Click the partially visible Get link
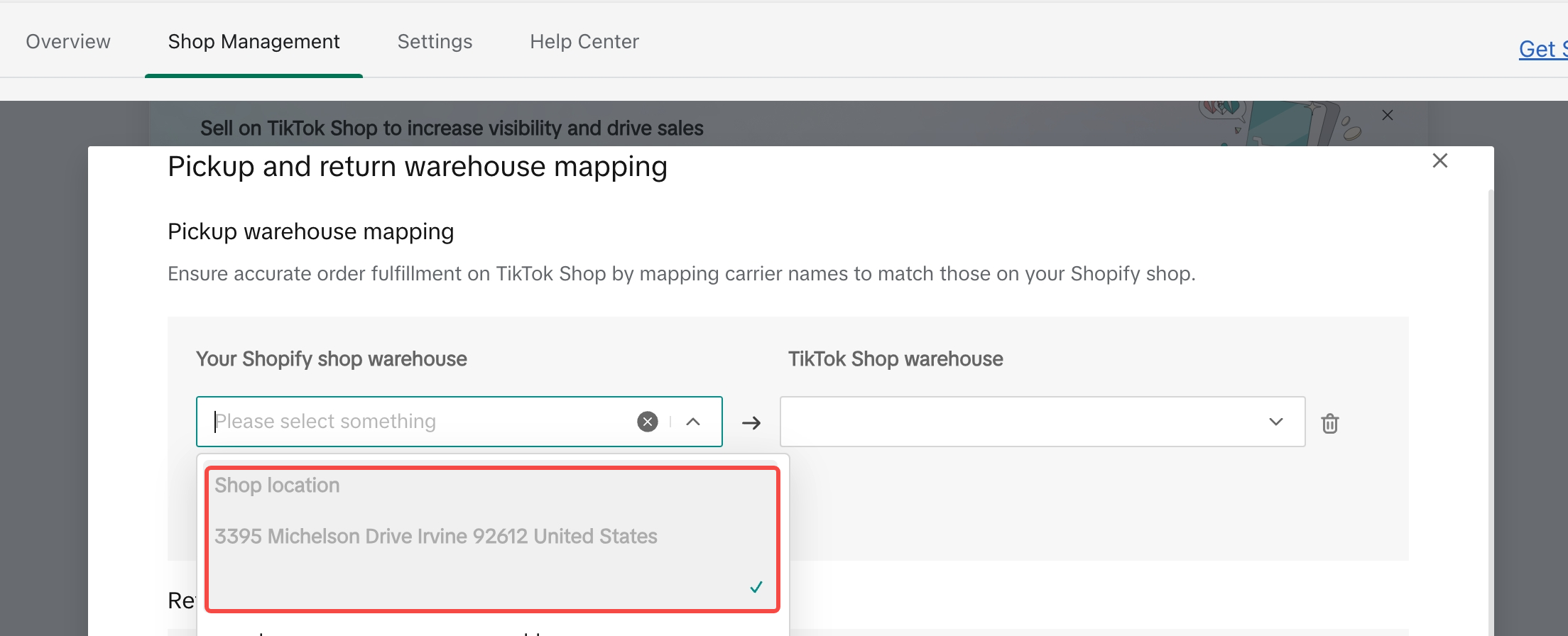This screenshot has width=1568, height=636. [1541, 49]
